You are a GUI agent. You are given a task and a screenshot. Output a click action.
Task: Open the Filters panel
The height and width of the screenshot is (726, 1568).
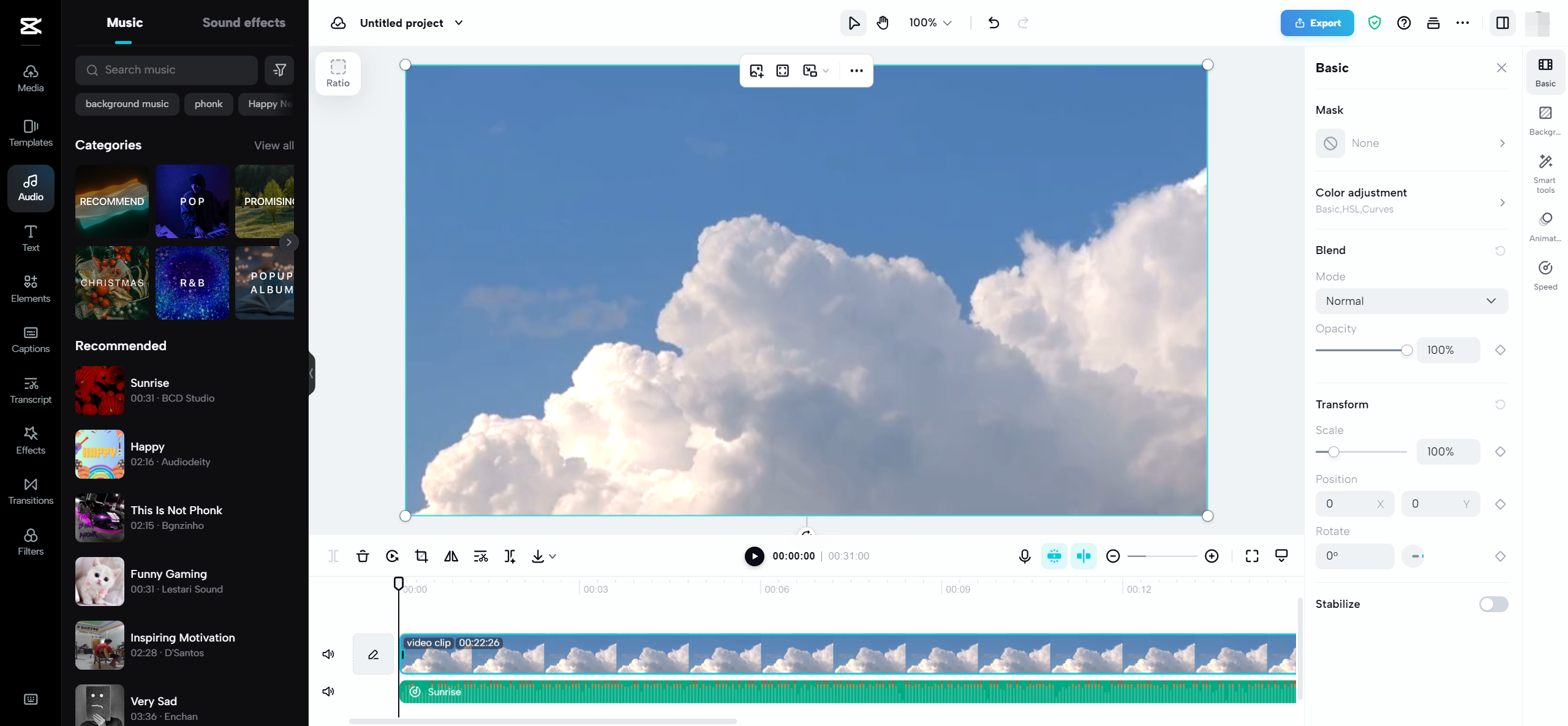pos(31,542)
